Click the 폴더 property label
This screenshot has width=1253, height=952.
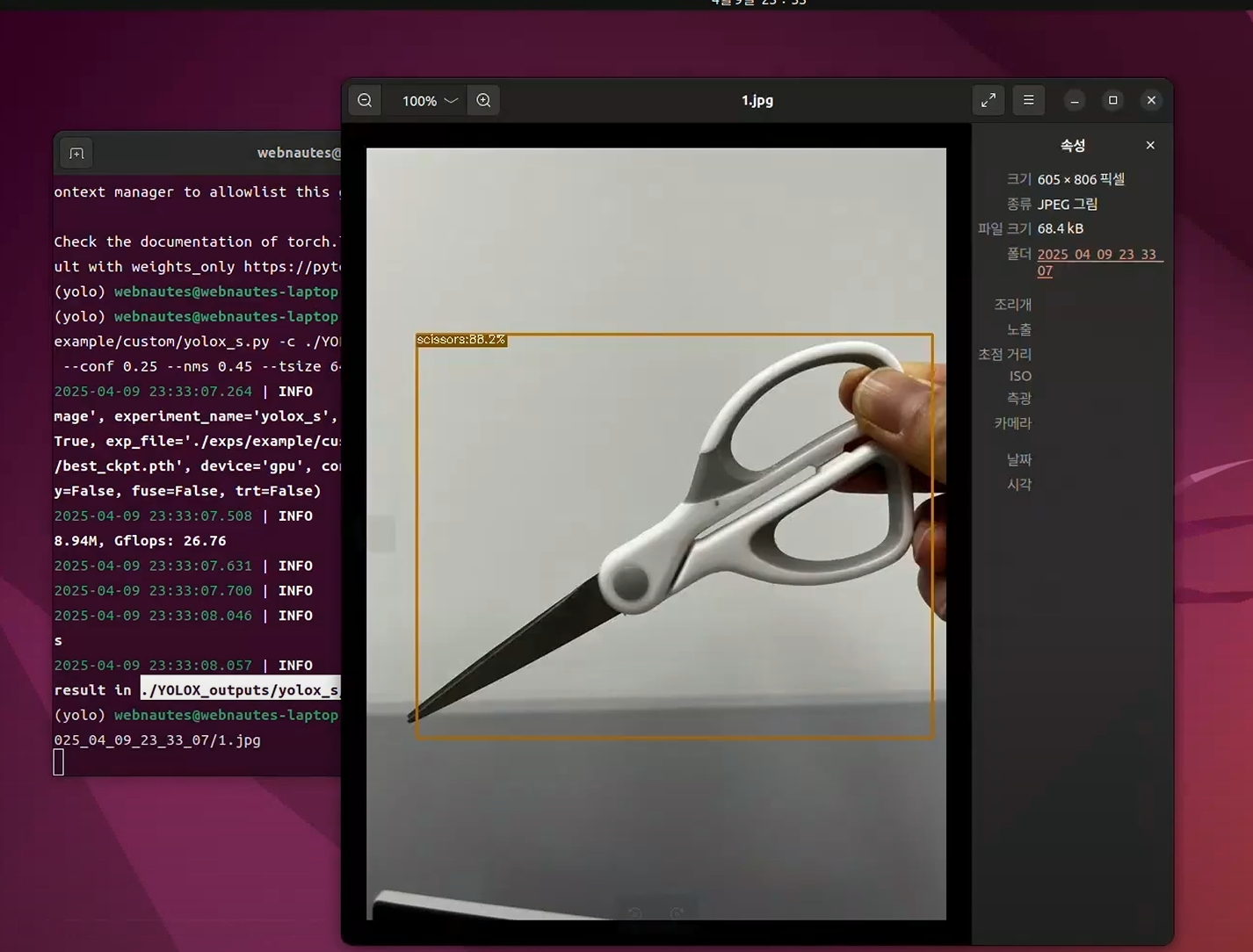(1019, 254)
